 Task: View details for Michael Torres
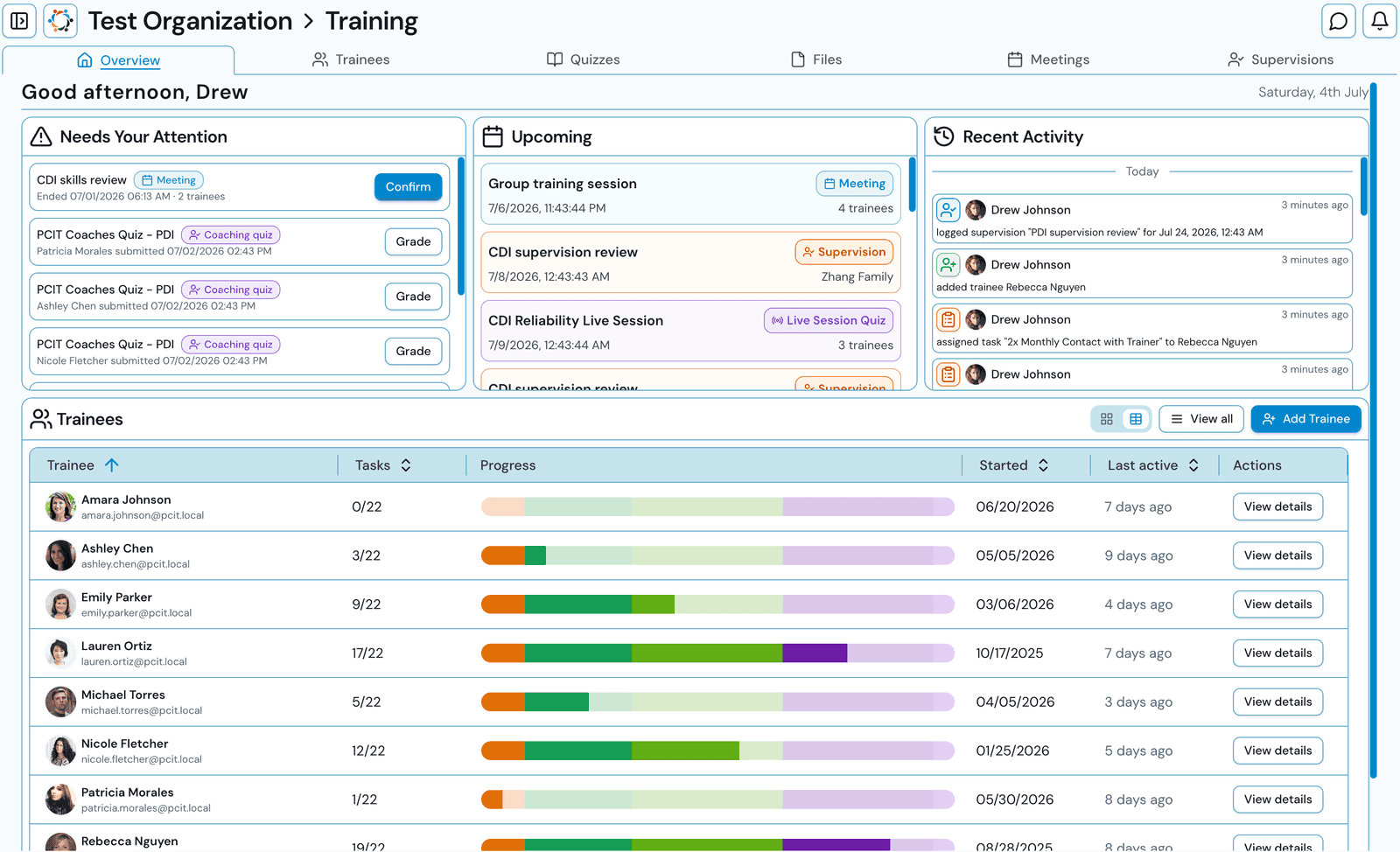[x=1277, y=702]
